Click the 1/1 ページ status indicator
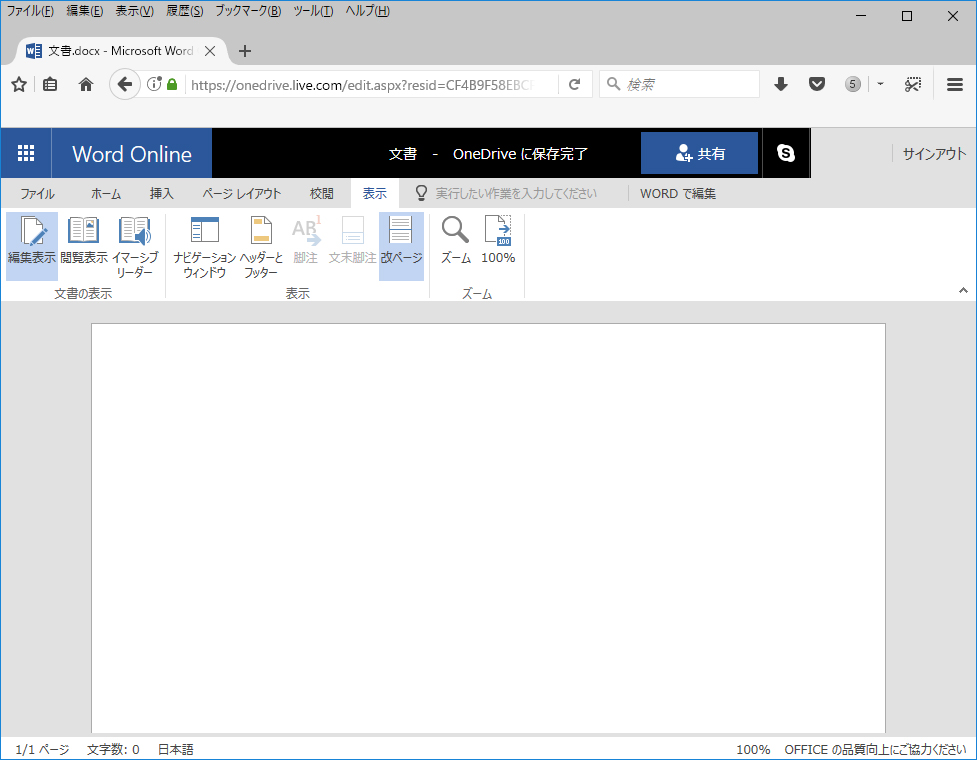This screenshot has height=760, width=977. pos(42,749)
